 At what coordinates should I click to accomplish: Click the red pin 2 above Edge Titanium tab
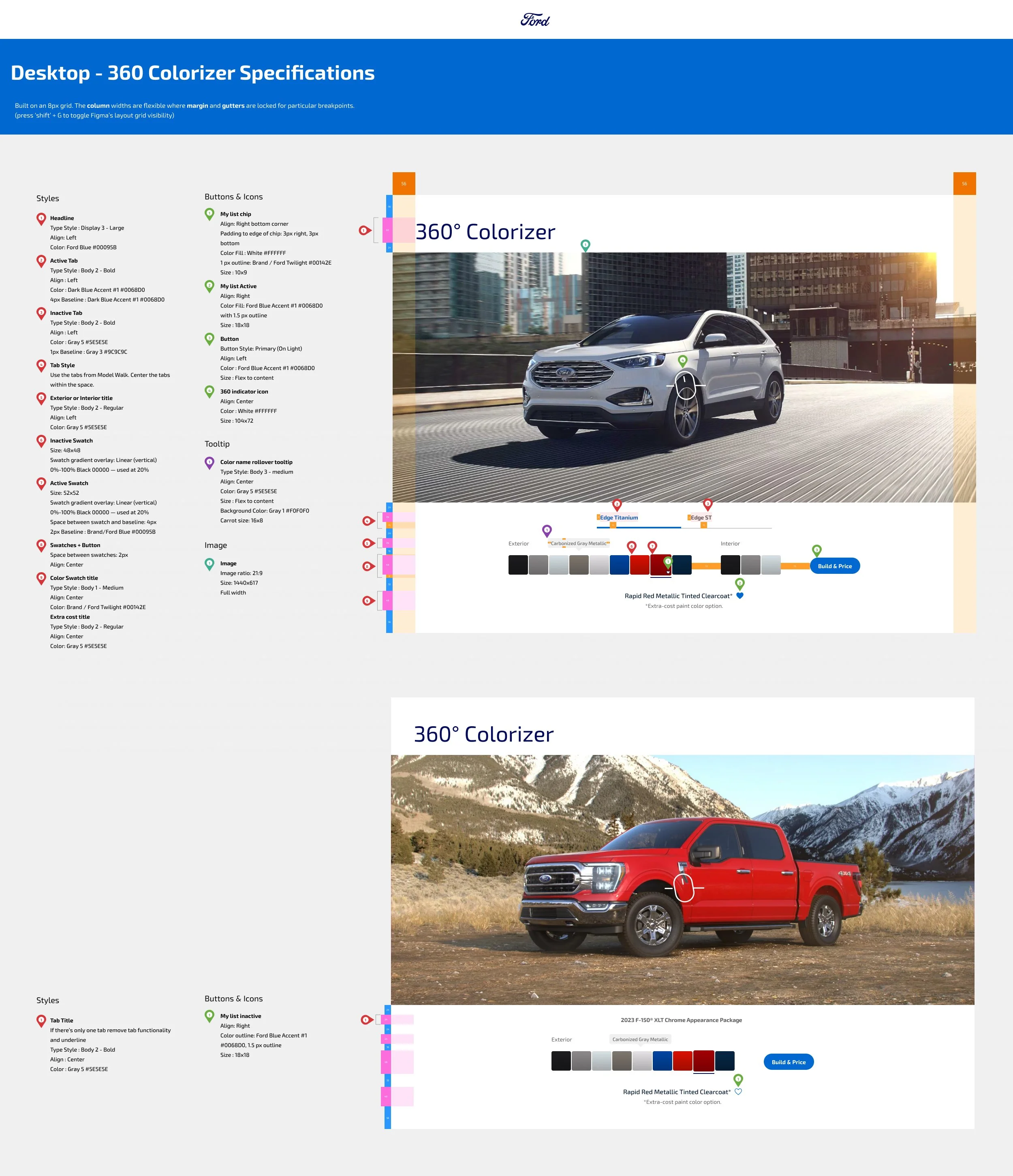(617, 504)
